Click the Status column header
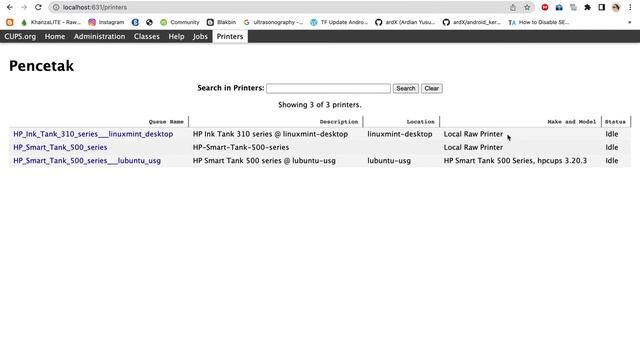This screenshot has height=360, width=640. (x=615, y=122)
